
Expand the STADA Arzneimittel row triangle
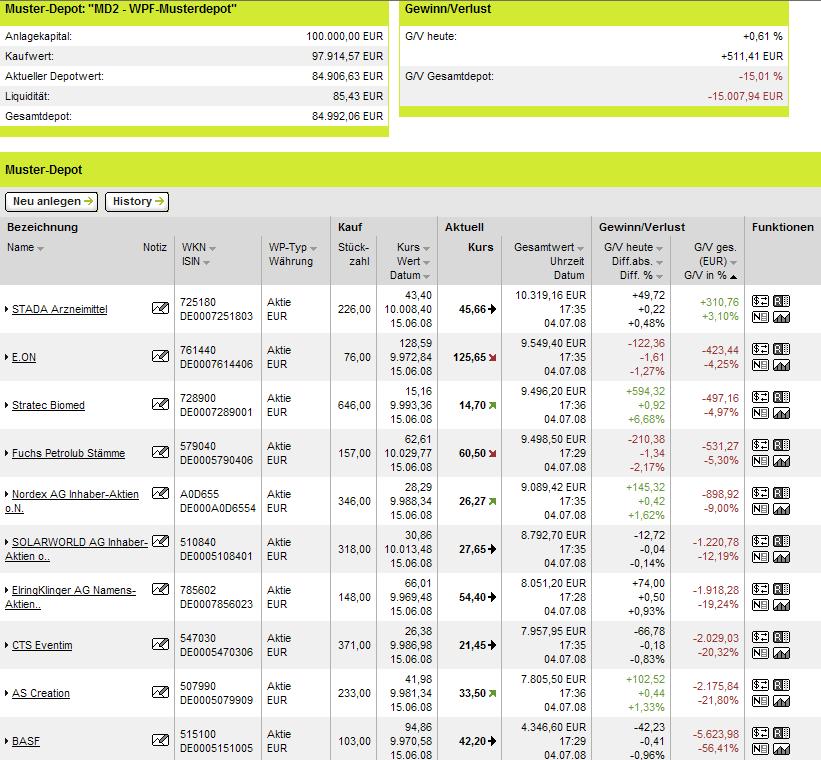click(7, 309)
